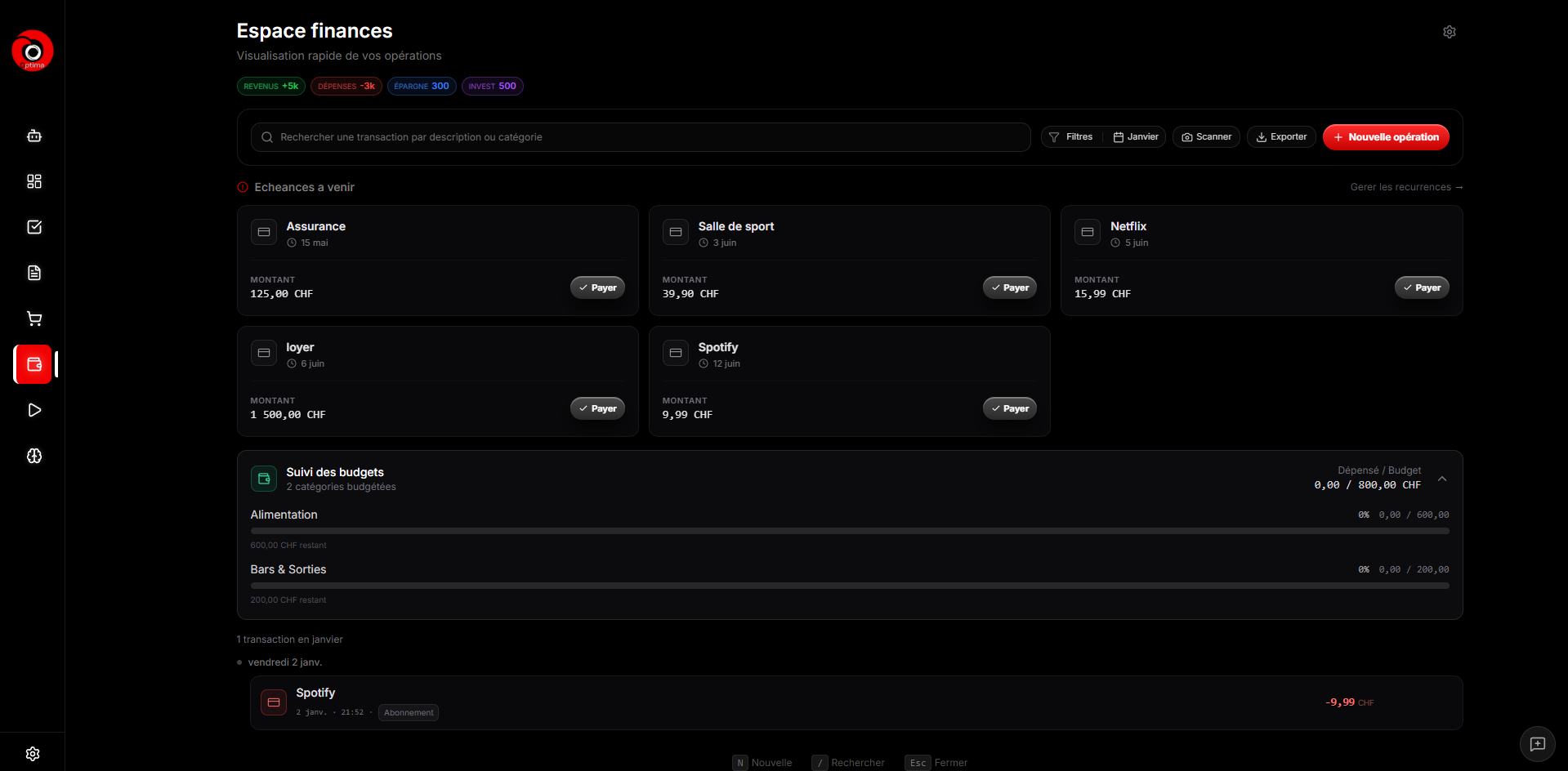Open the Janvier month selector
The image size is (1568, 771).
point(1136,137)
